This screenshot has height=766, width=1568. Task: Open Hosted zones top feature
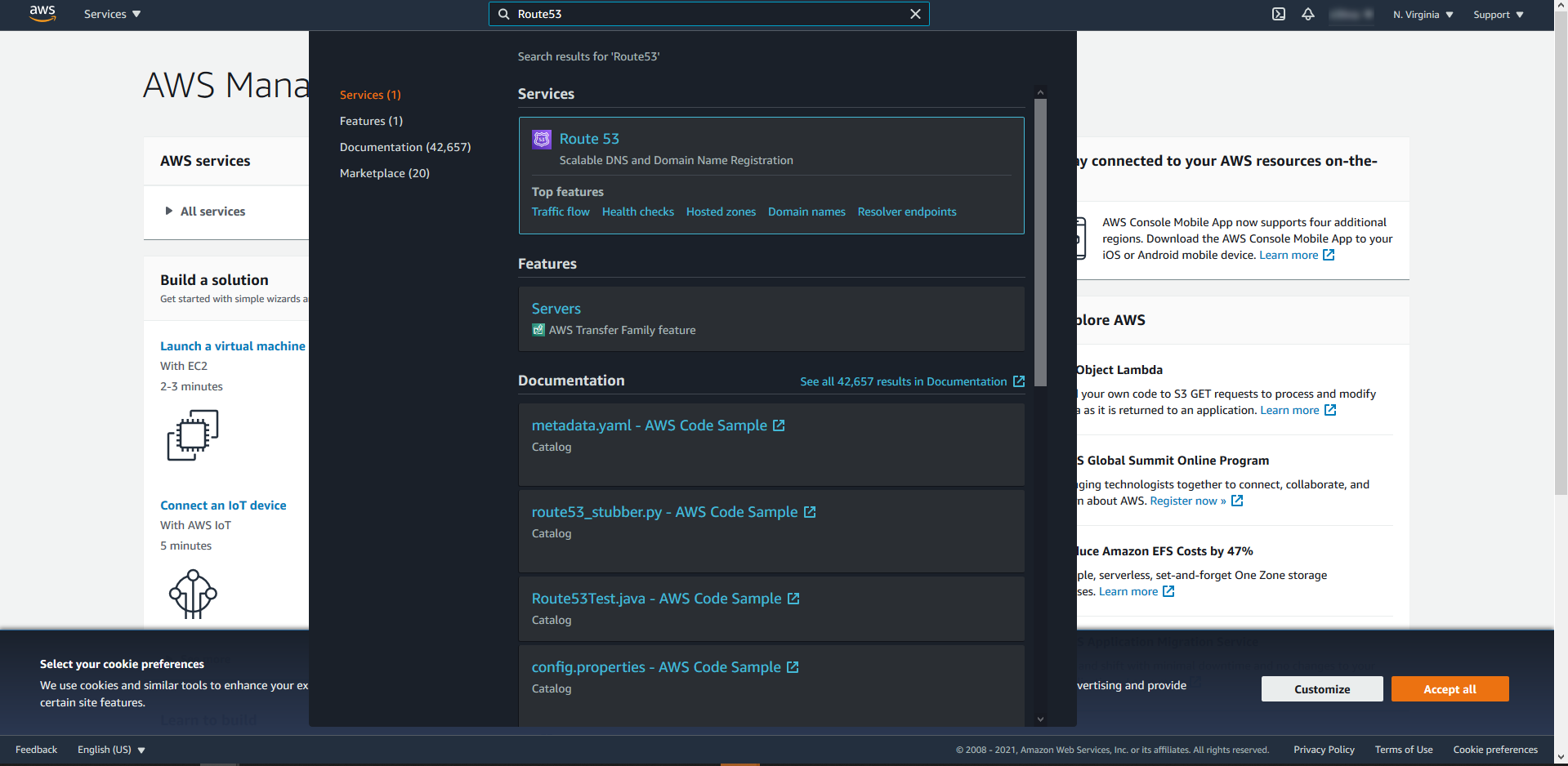tap(721, 212)
